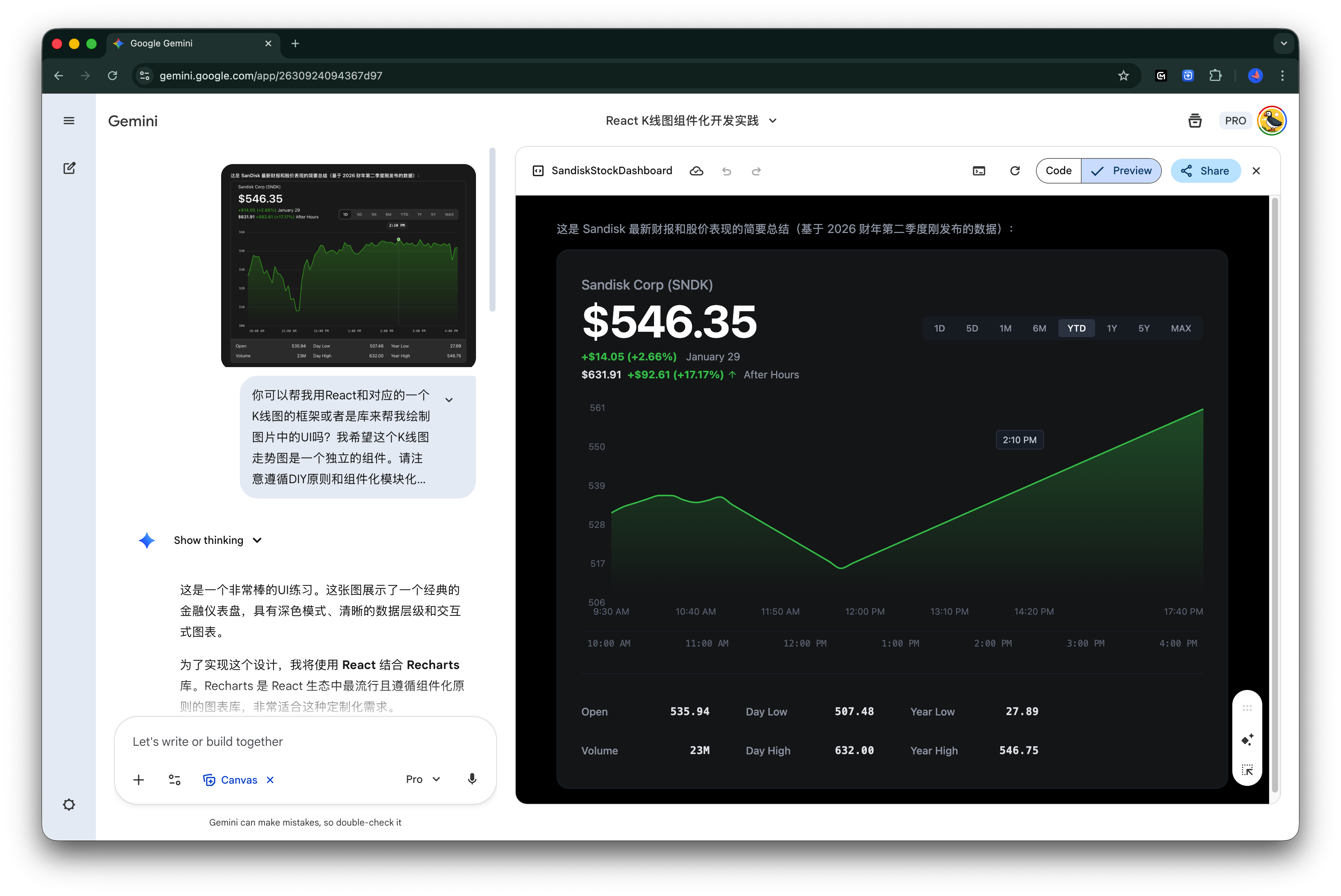Open the tools sliders icon in prompt box
The width and height of the screenshot is (1341, 896).
pyautogui.click(x=174, y=780)
